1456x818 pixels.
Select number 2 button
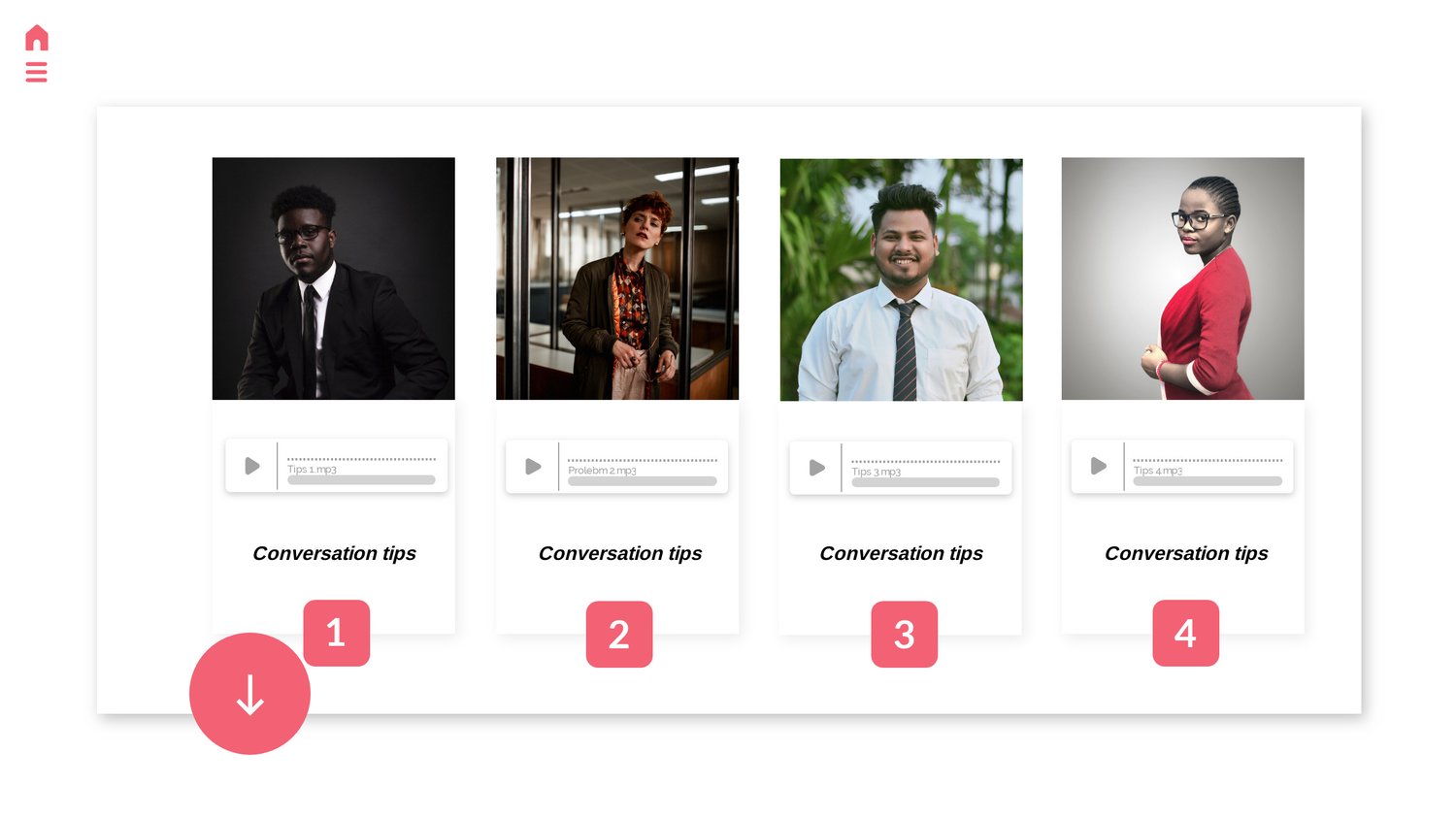[x=619, y=635]
